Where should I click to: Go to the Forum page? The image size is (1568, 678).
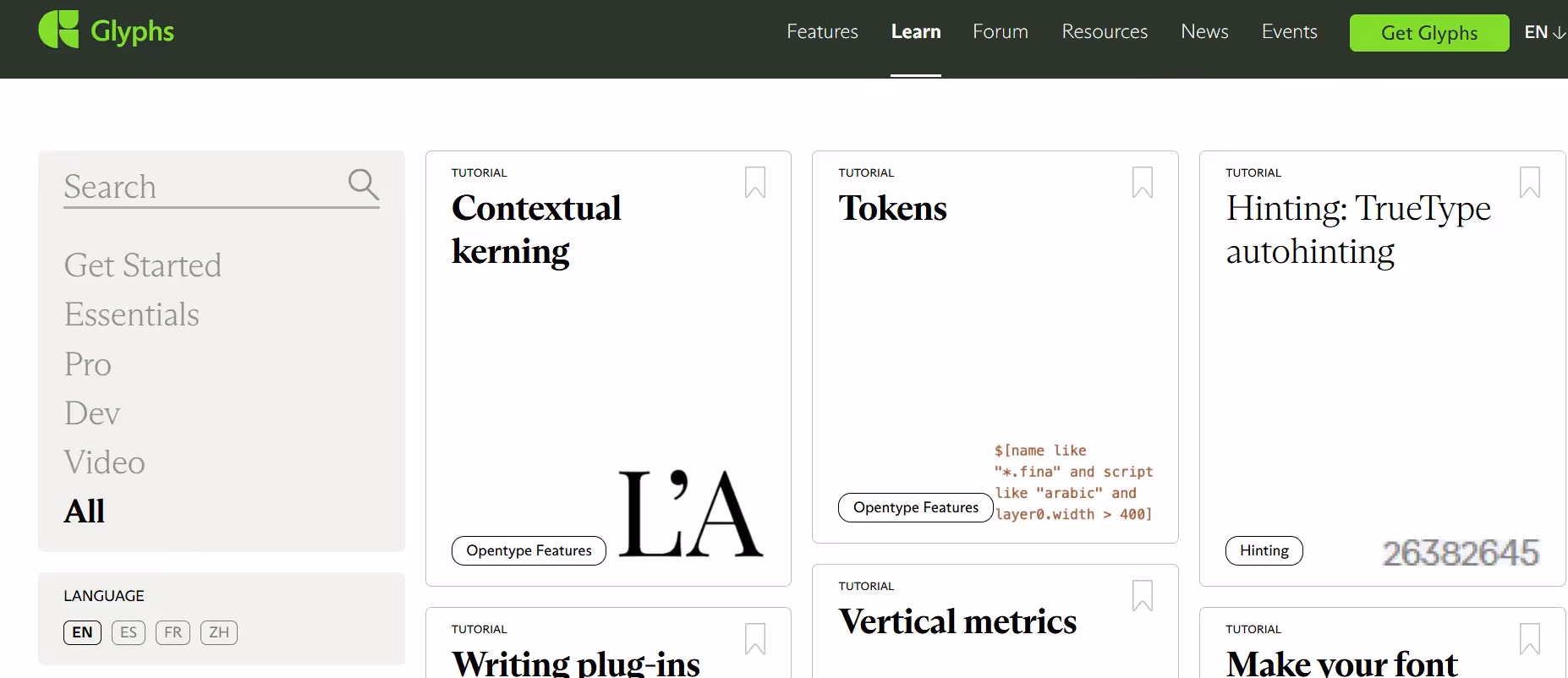tap(1001, 32)
